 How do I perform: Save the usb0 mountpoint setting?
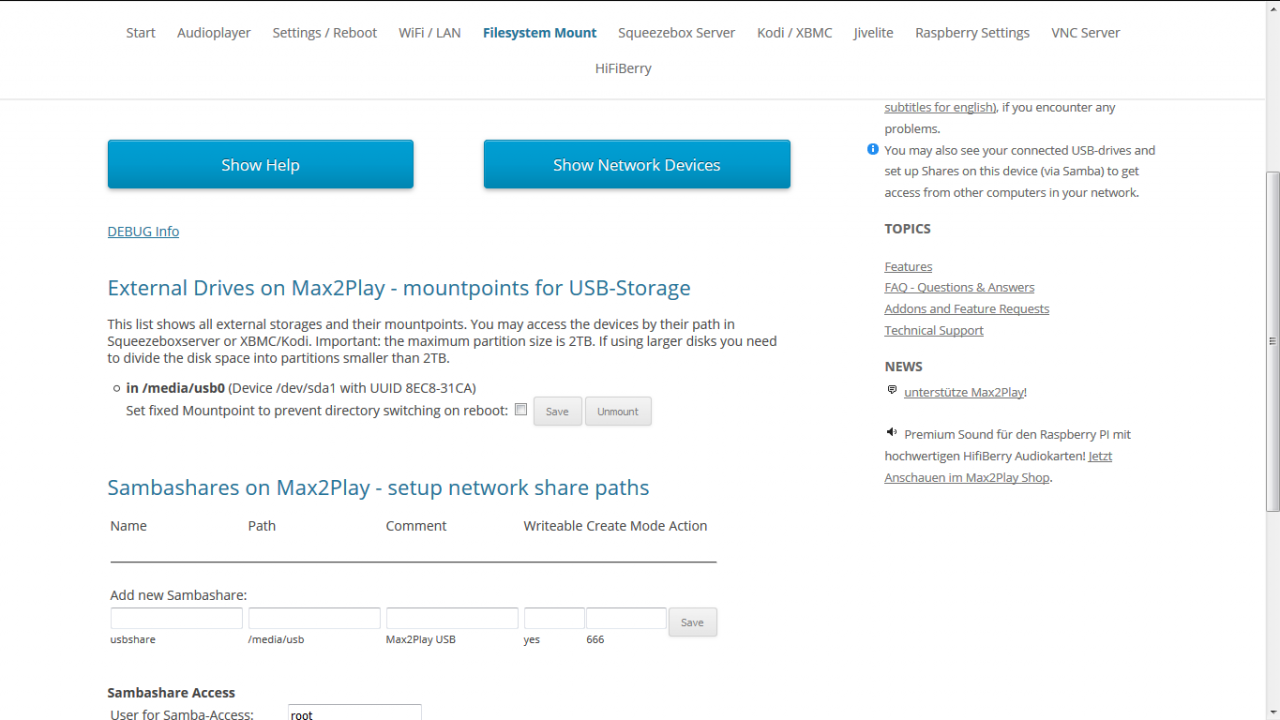click(x=557, y=411)
